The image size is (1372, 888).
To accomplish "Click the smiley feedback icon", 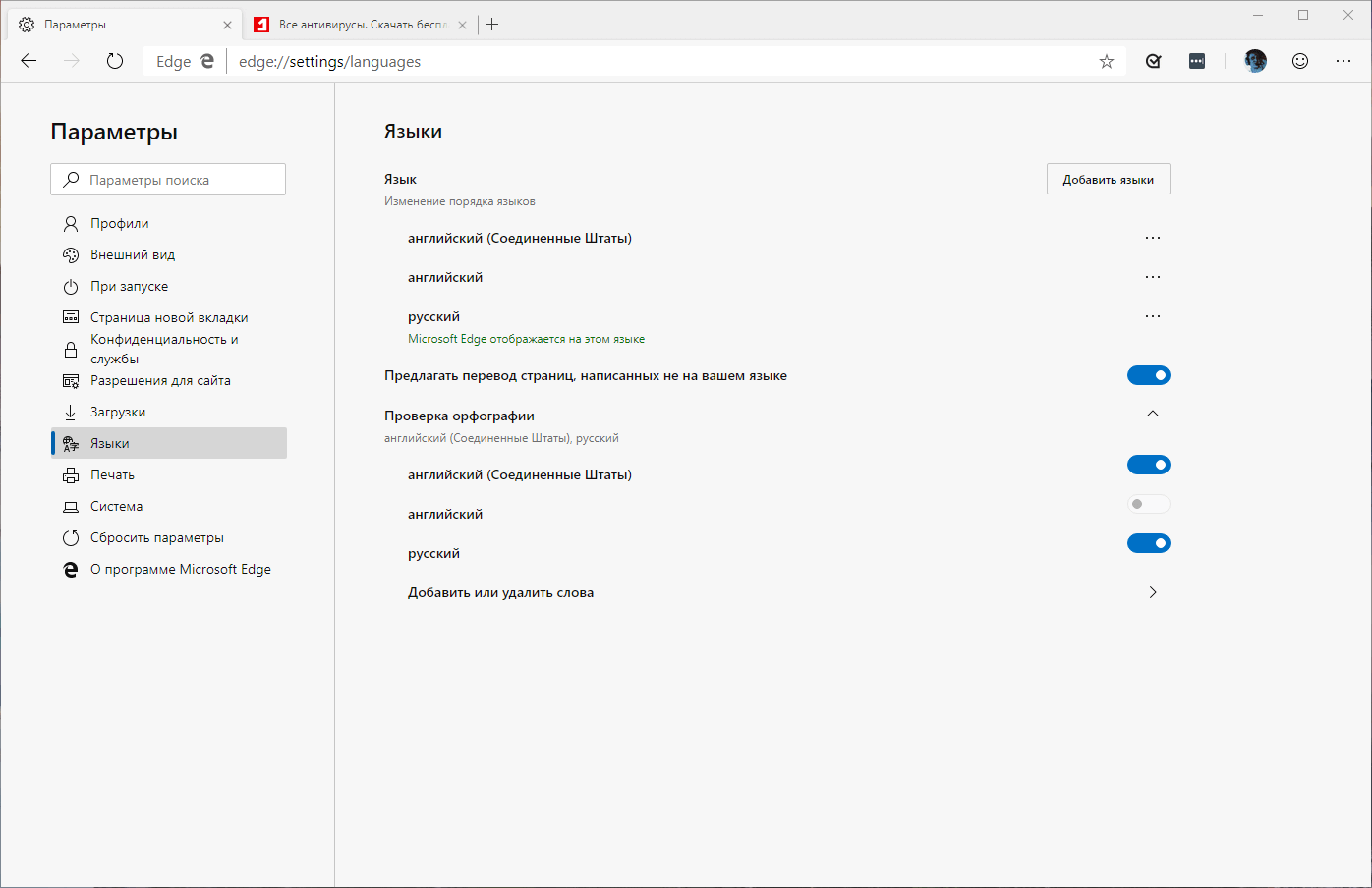I will (x=1300, y=61).
